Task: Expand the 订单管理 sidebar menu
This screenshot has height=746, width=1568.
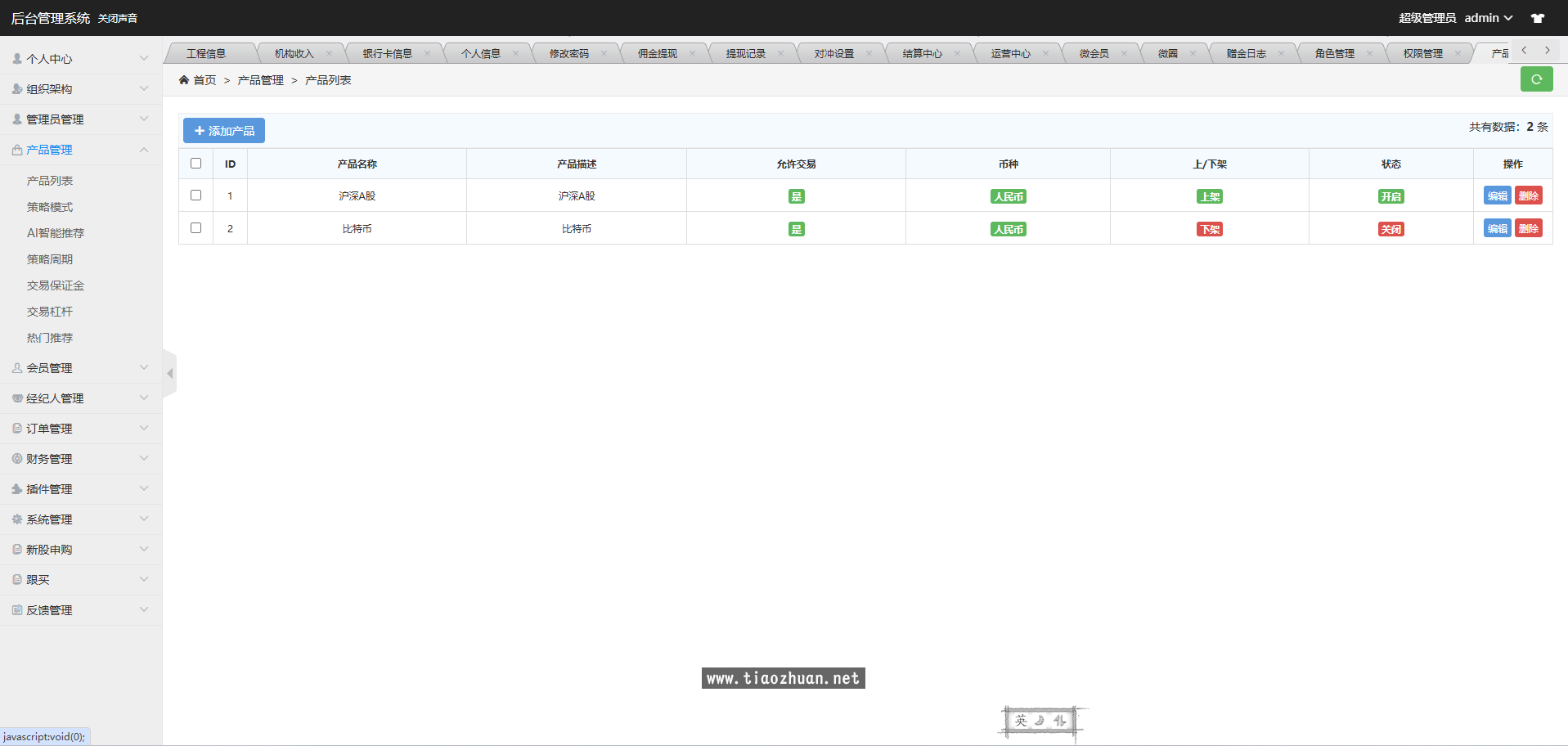Action: coord(81,429)
